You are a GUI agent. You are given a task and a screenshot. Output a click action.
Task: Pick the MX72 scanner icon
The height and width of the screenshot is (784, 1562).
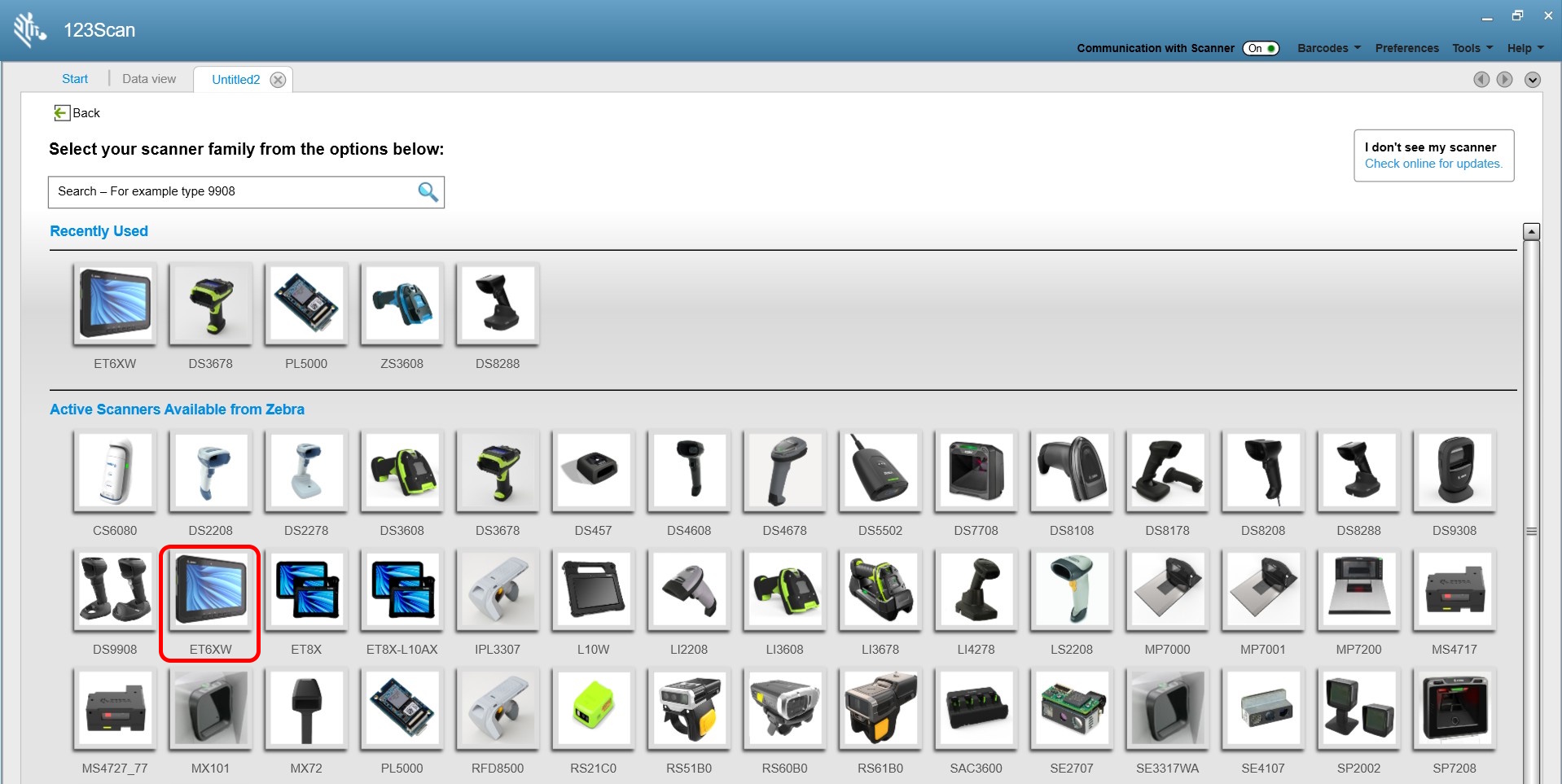point(306,708)
